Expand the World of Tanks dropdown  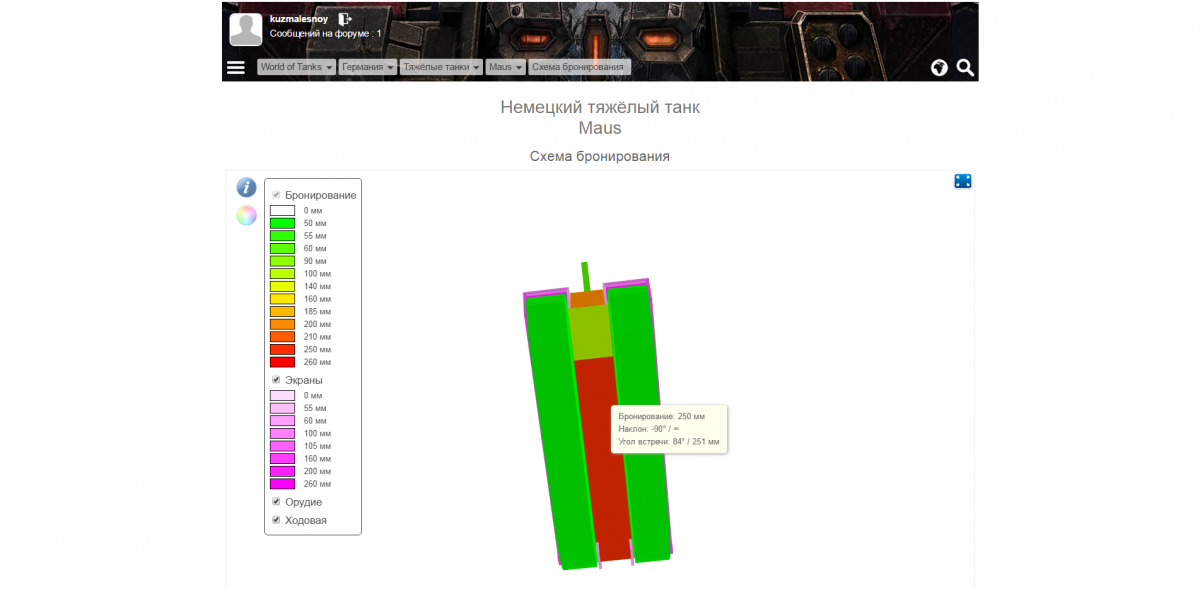point(295,67)
